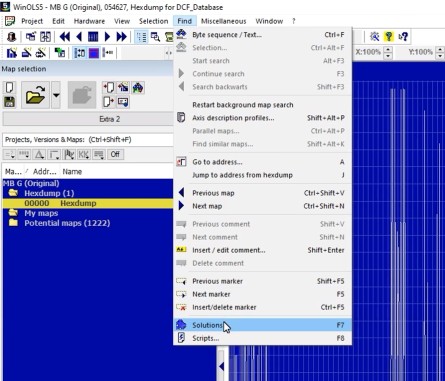Sort by the Addr... column header
Image resolution: width=445 pixels, height=381 pixels.
[45, 172]
